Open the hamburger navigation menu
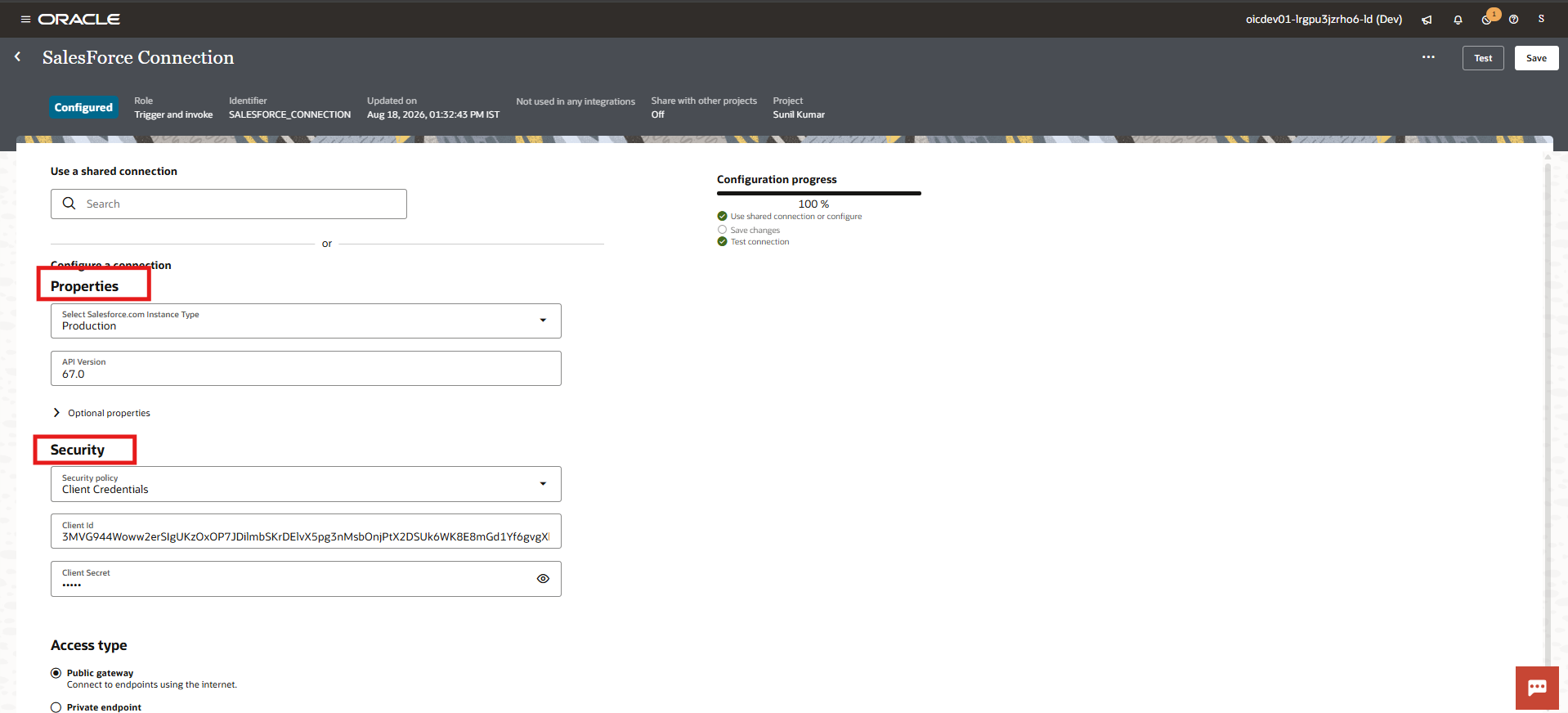 tap(25, 19)
